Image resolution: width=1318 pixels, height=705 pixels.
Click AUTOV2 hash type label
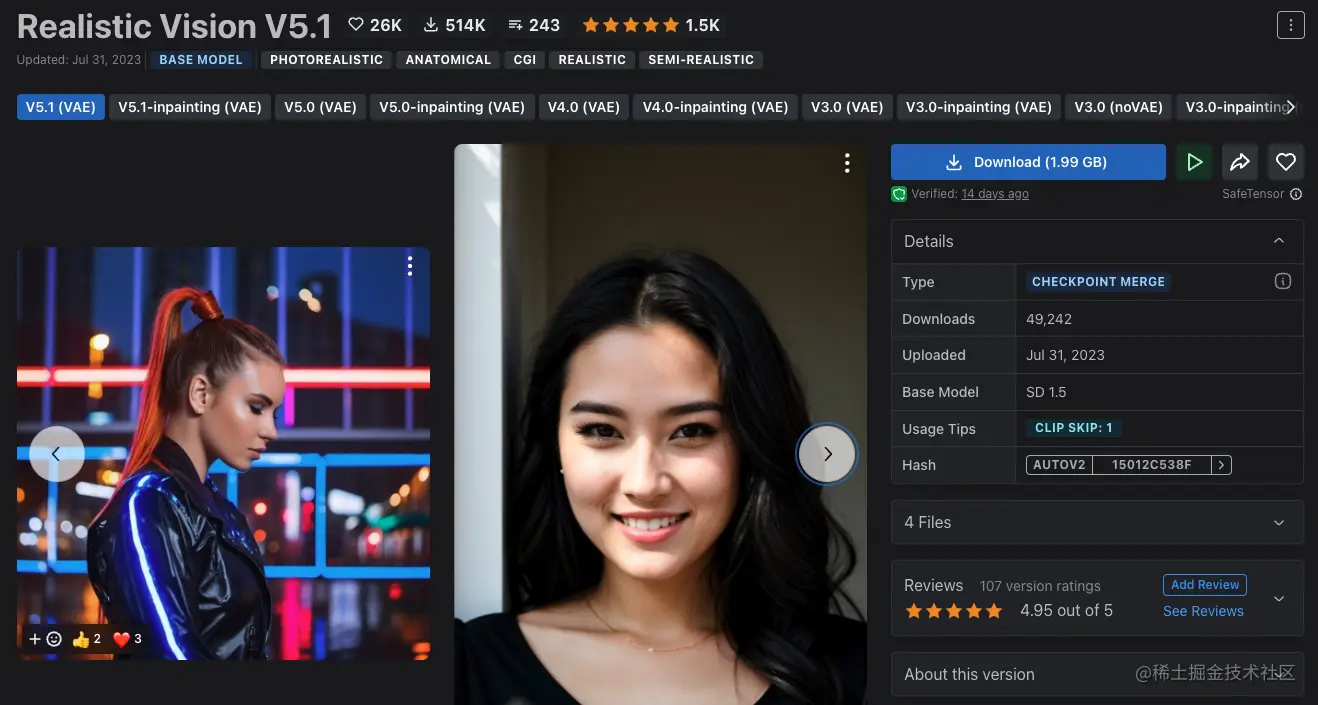click(1059, 465)
